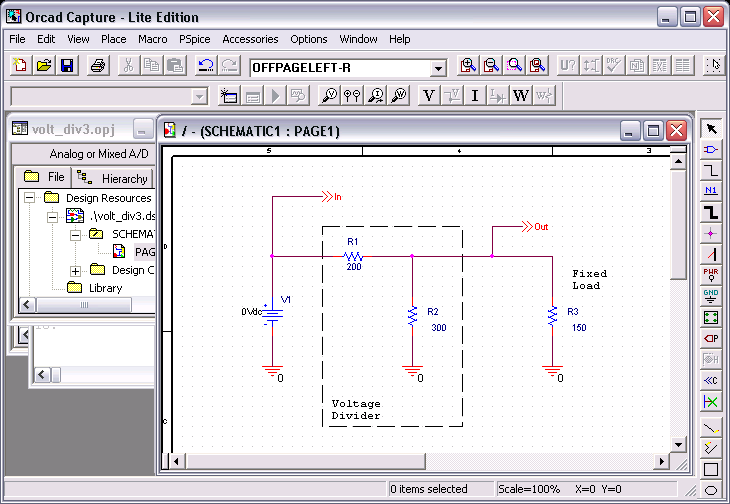Image resolution: width=730 pixels, height=504 pixels.
Task: Choose the Select arrow tool
Action: coord(711,128)
